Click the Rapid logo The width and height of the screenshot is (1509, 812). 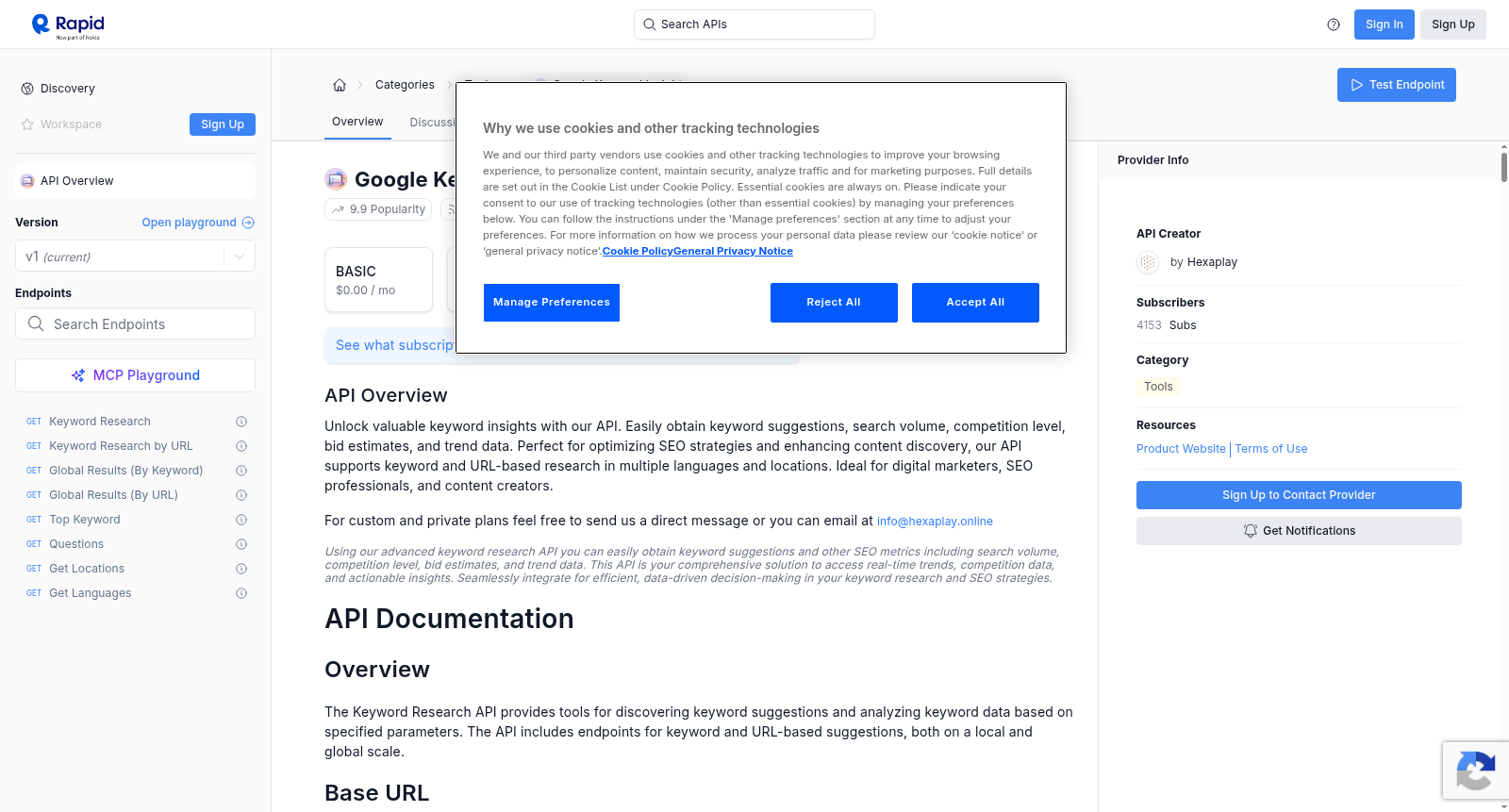click(68, 25)
